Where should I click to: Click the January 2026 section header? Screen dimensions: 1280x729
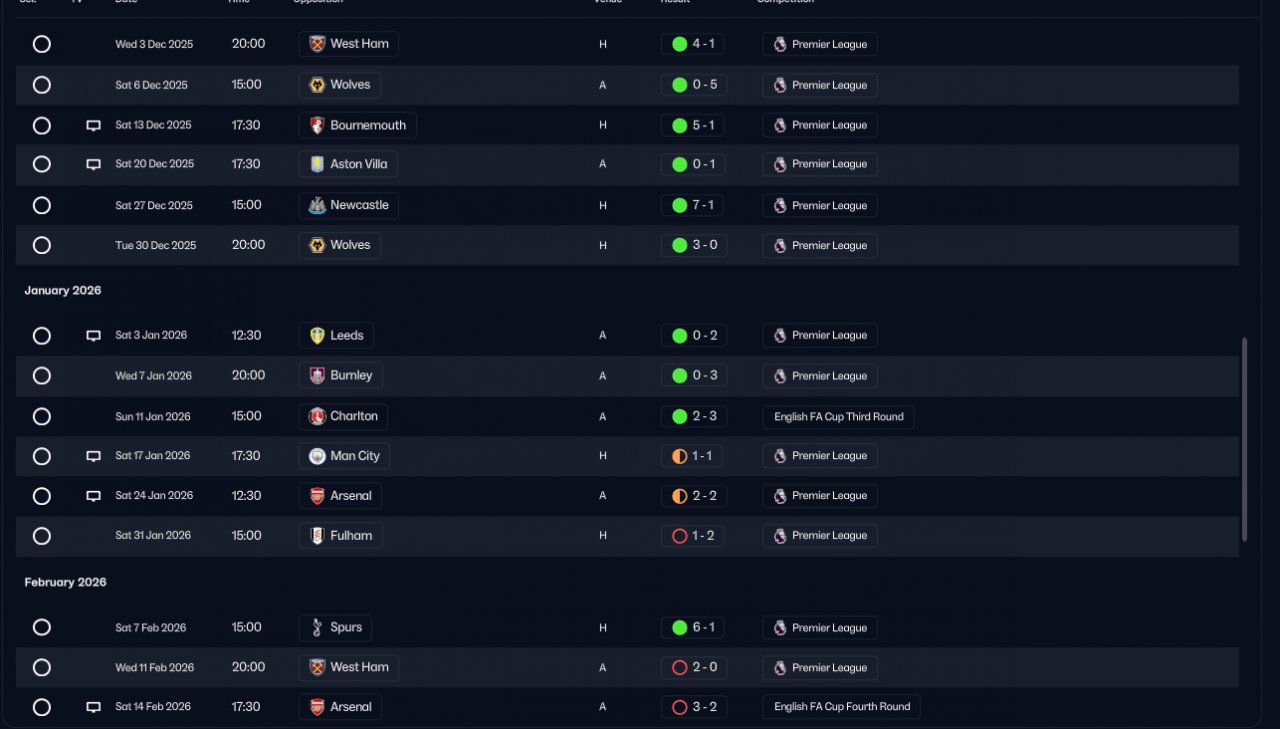tap(63, 291)
